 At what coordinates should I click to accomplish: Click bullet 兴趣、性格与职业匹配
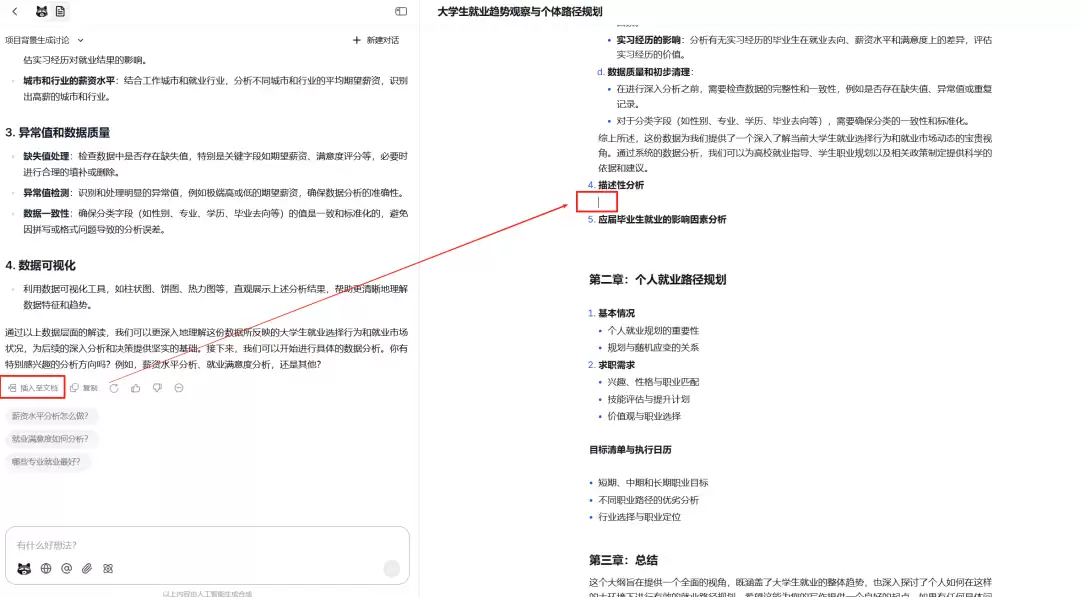point(653,382)
